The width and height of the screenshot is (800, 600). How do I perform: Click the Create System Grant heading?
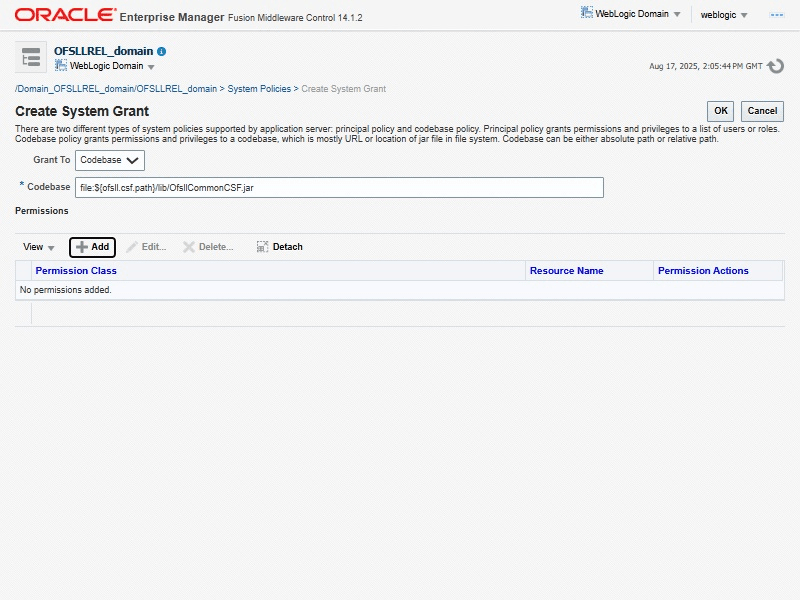click(82, 111)
